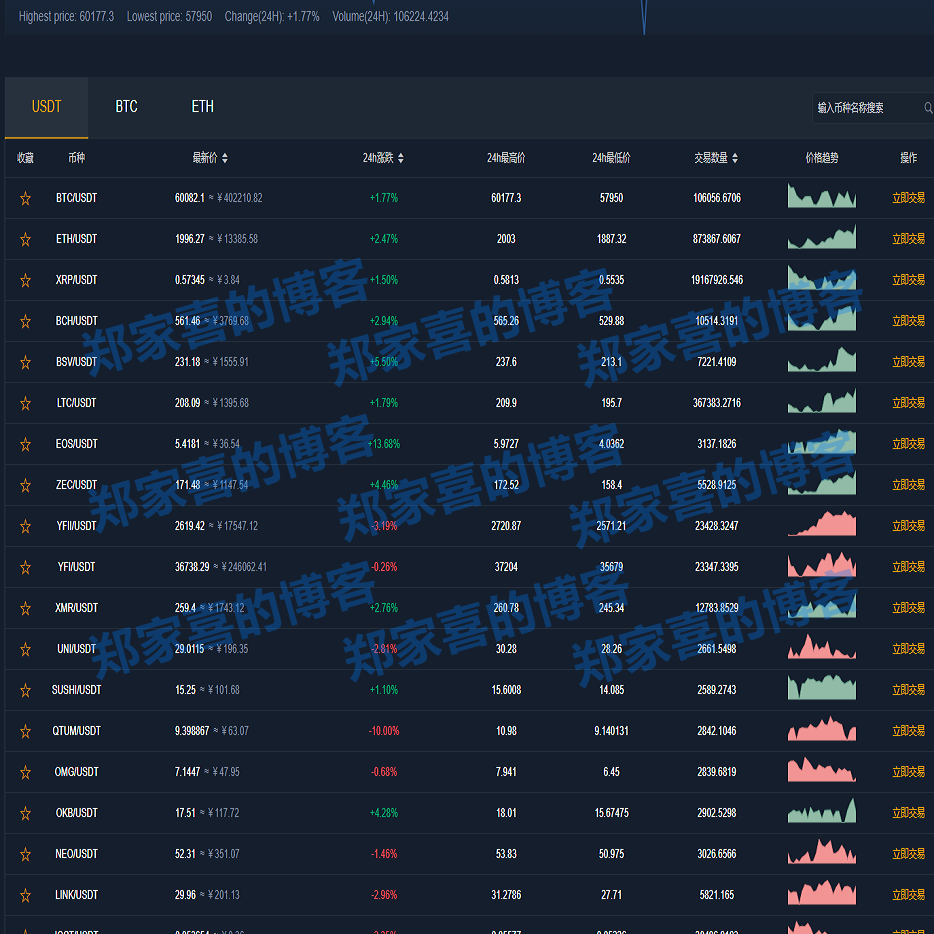The image size is (934, 934).
Task: Select the favorite star for EOS/USDT
Action: click(x=25, y=443)
